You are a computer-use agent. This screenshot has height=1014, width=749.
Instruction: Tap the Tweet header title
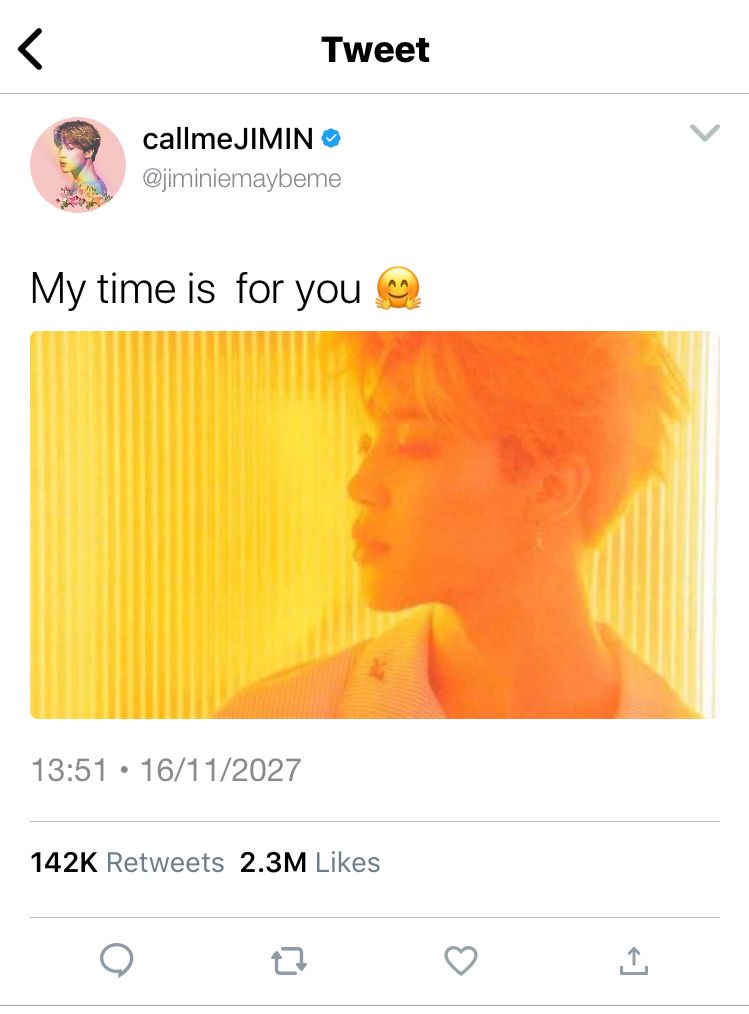pyautogui.click(x=375, y=49)
